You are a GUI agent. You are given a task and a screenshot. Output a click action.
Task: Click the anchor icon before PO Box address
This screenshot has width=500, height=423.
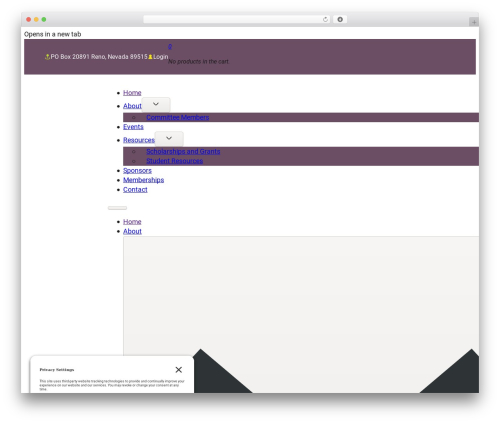tap(47, 57)
